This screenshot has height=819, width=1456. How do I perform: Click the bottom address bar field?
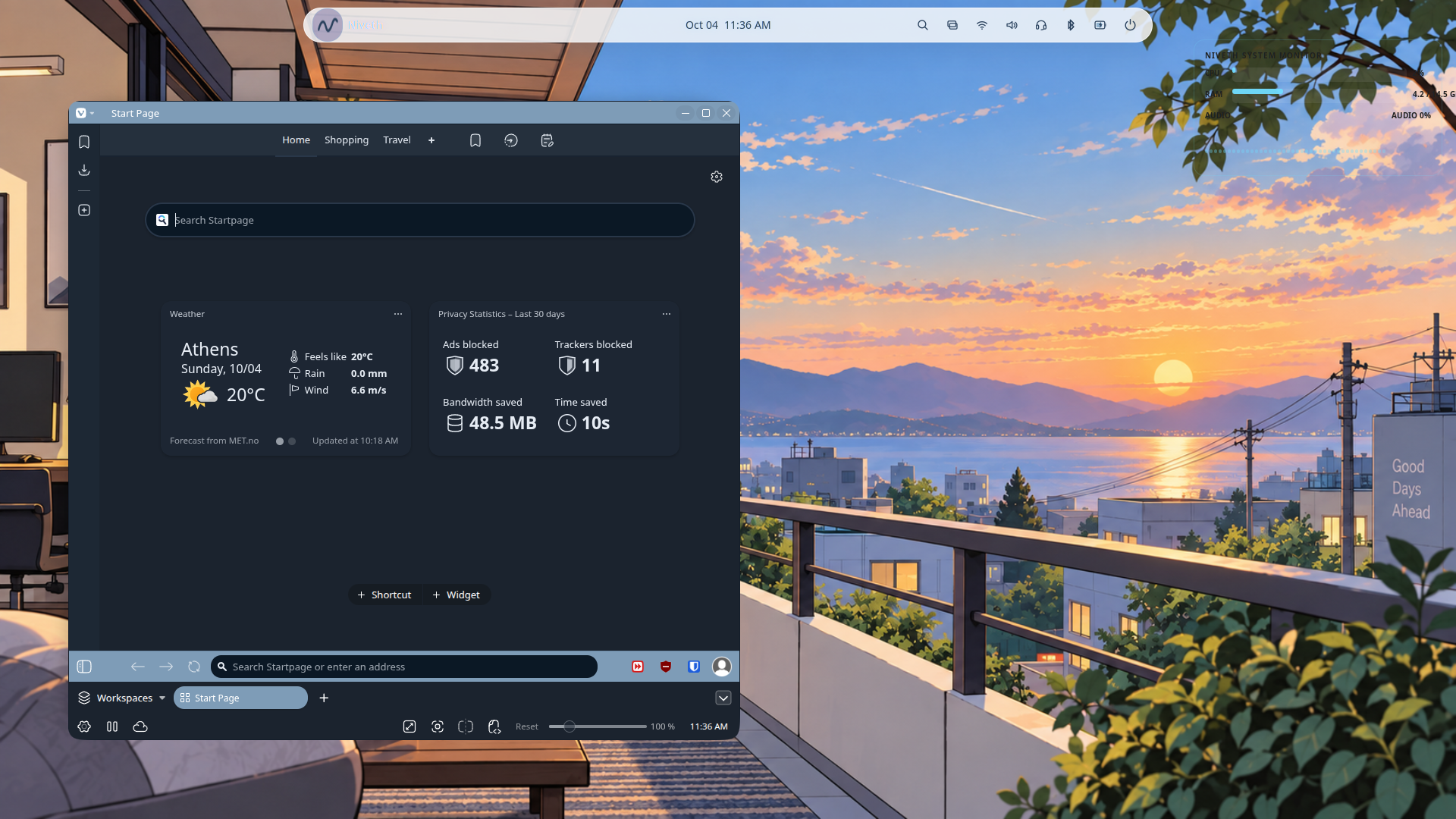click(x=404, y=667)
